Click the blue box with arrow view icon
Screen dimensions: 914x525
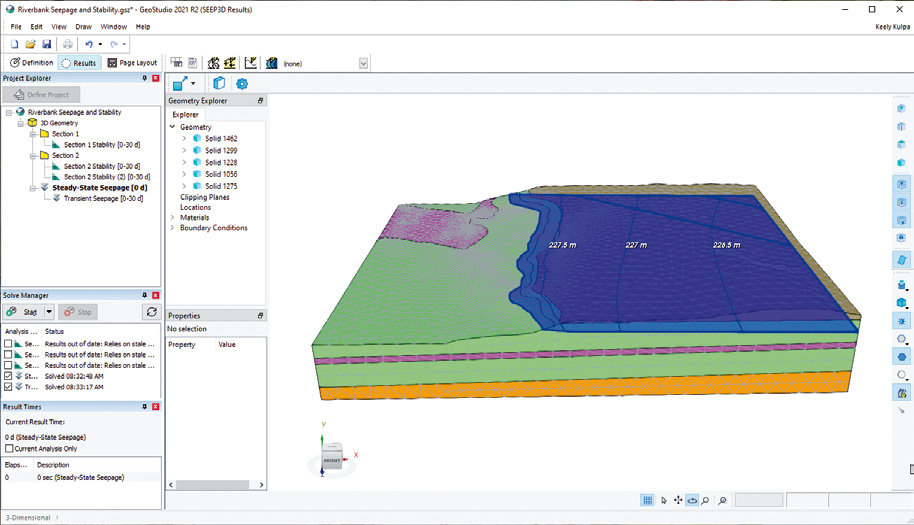tap(180, 84)
